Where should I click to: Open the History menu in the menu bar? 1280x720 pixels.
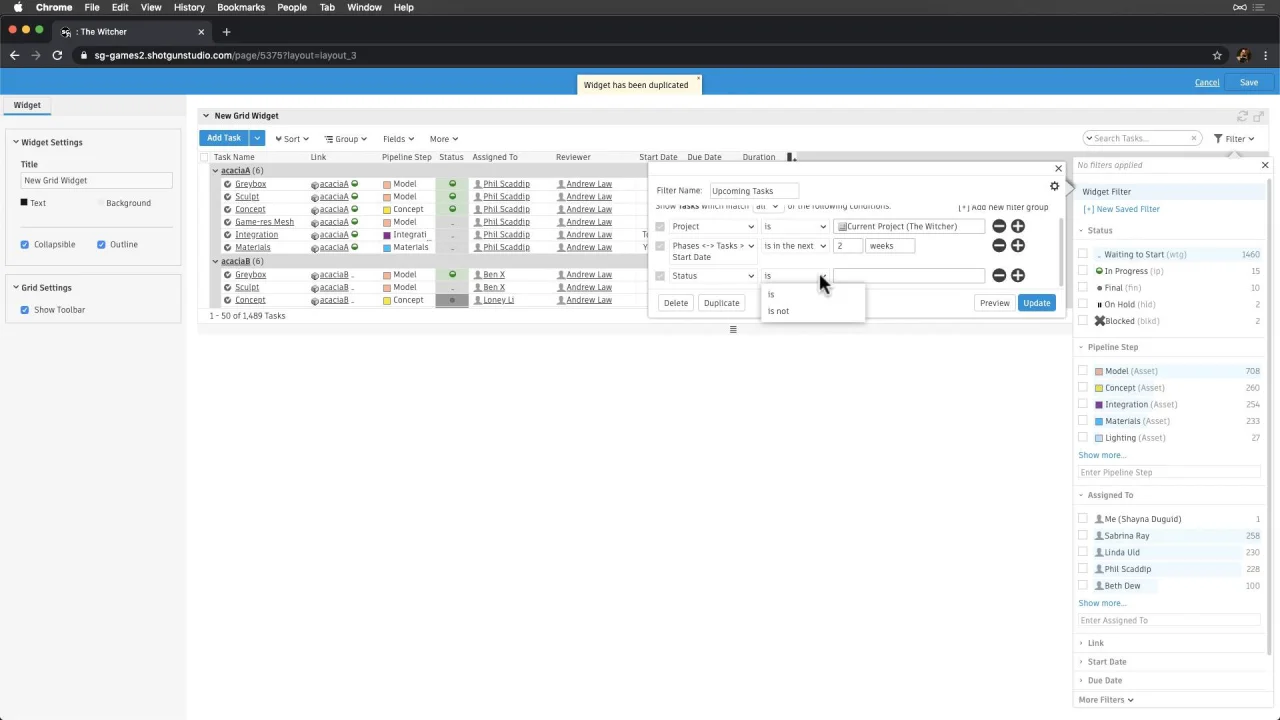189,7
